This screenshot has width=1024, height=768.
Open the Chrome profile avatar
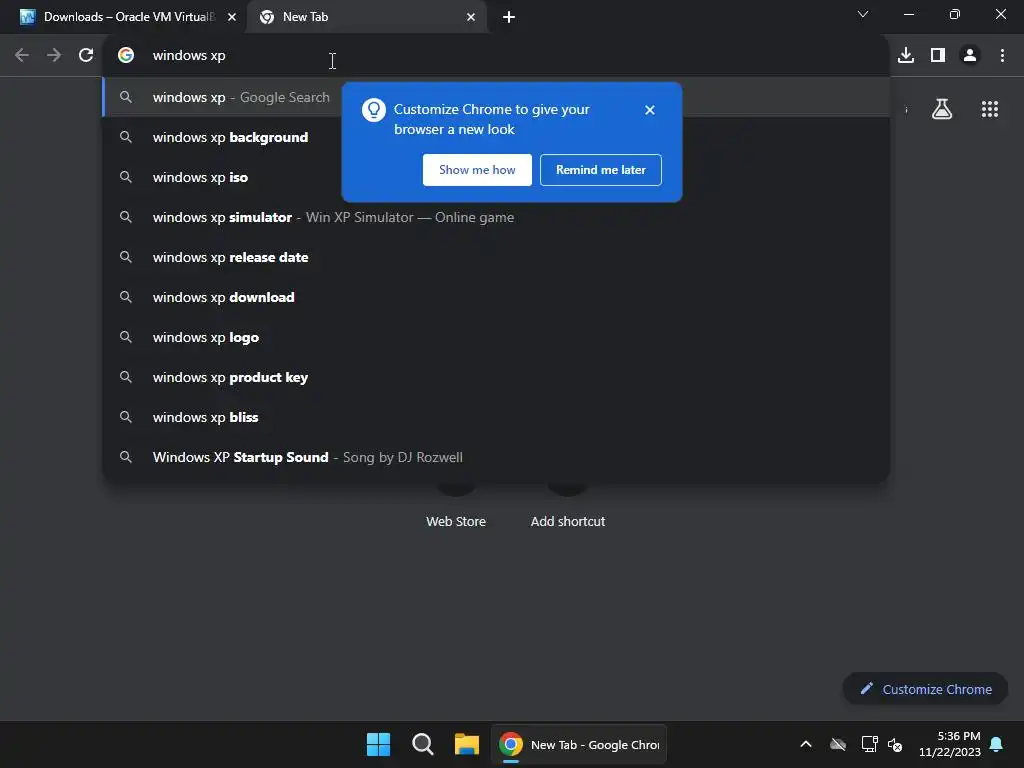(970, 56)
